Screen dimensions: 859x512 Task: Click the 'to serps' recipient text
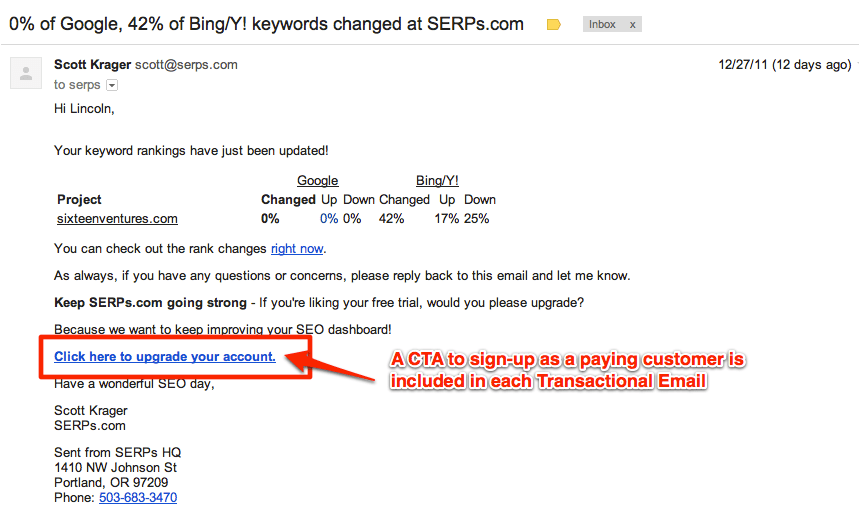tap(78, 86)
